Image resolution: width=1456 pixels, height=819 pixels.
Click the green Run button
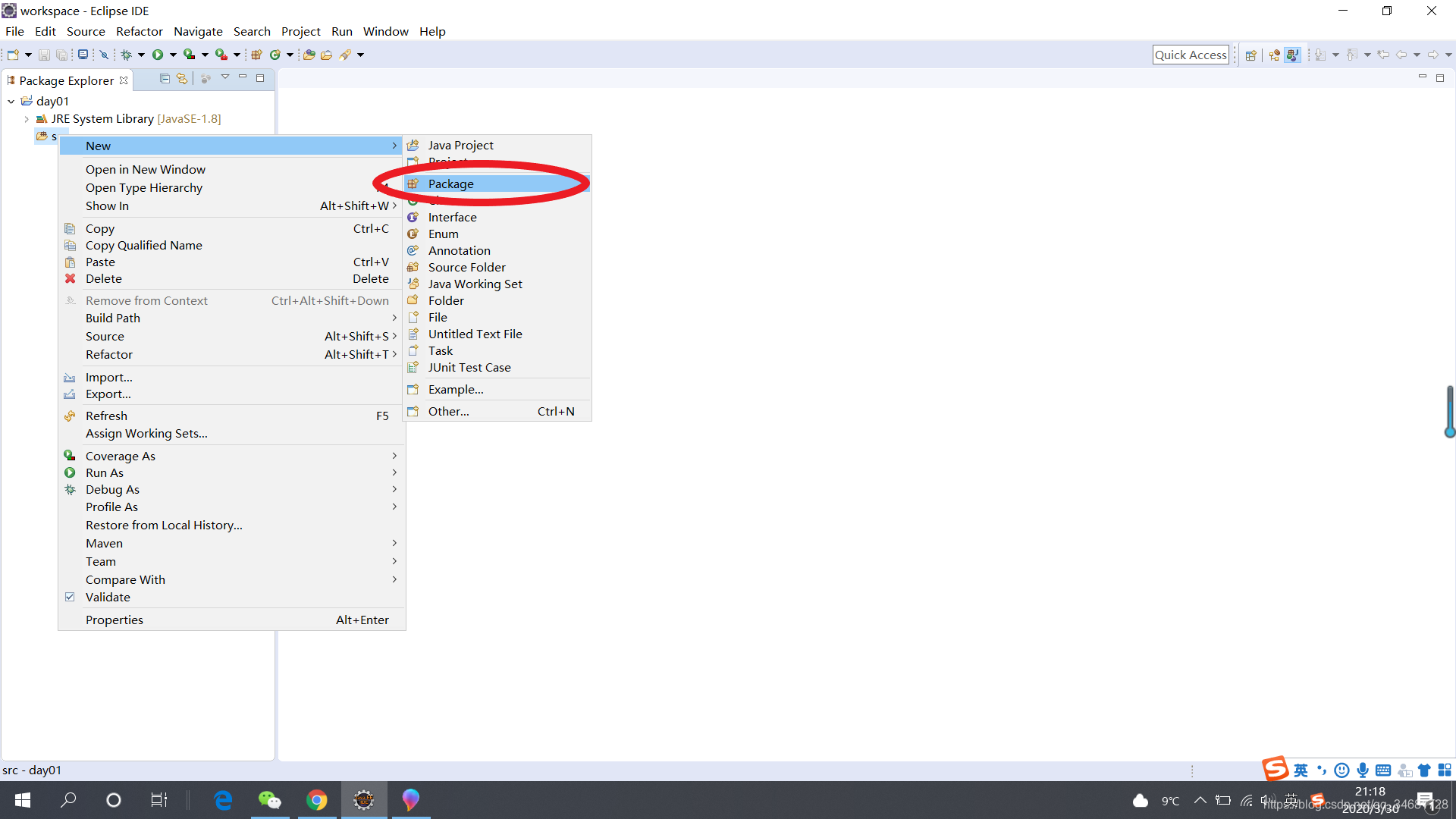[x=158, y=55]
